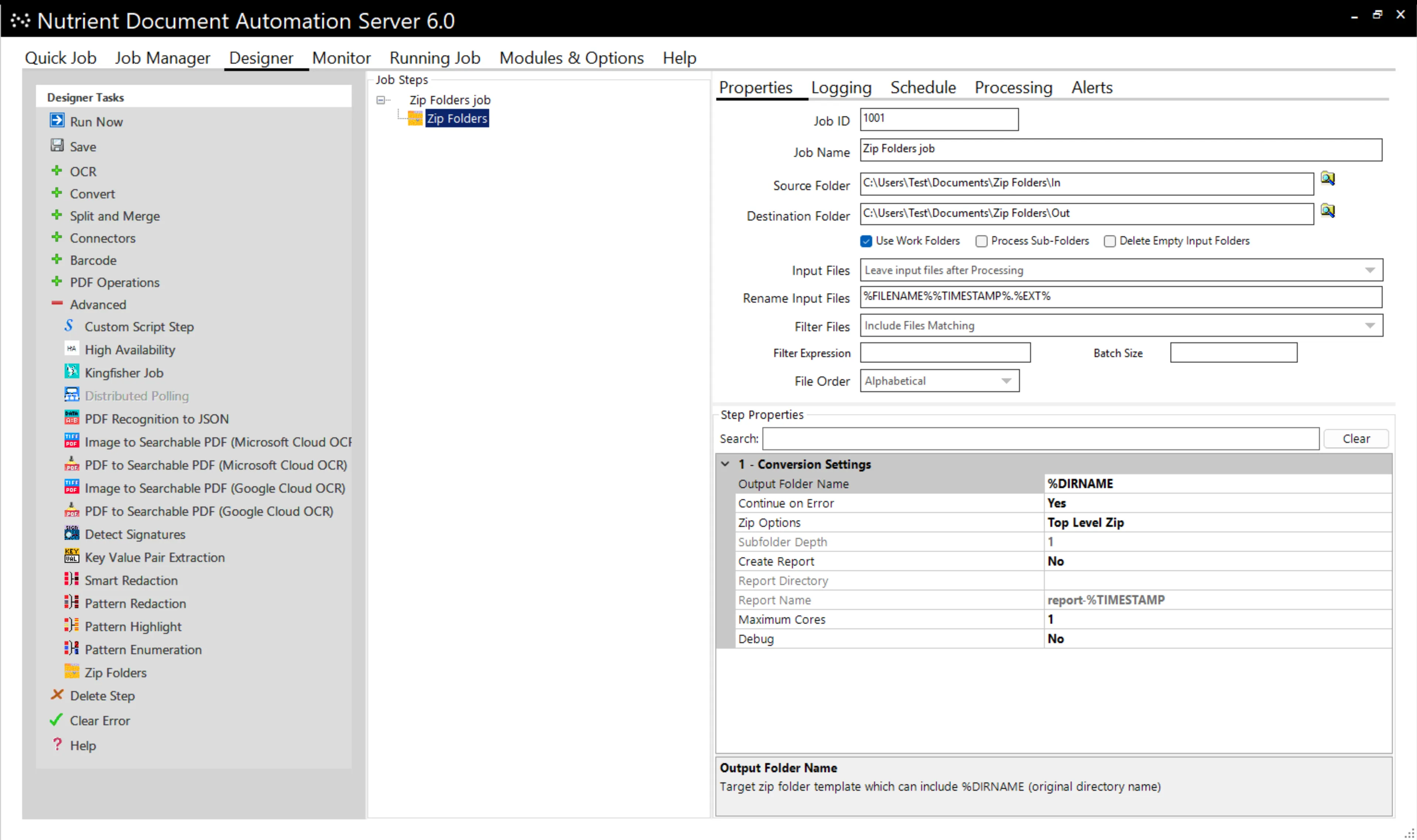
Task: Select the Kingfisher Job step
Action: click(x=124, y=372)
